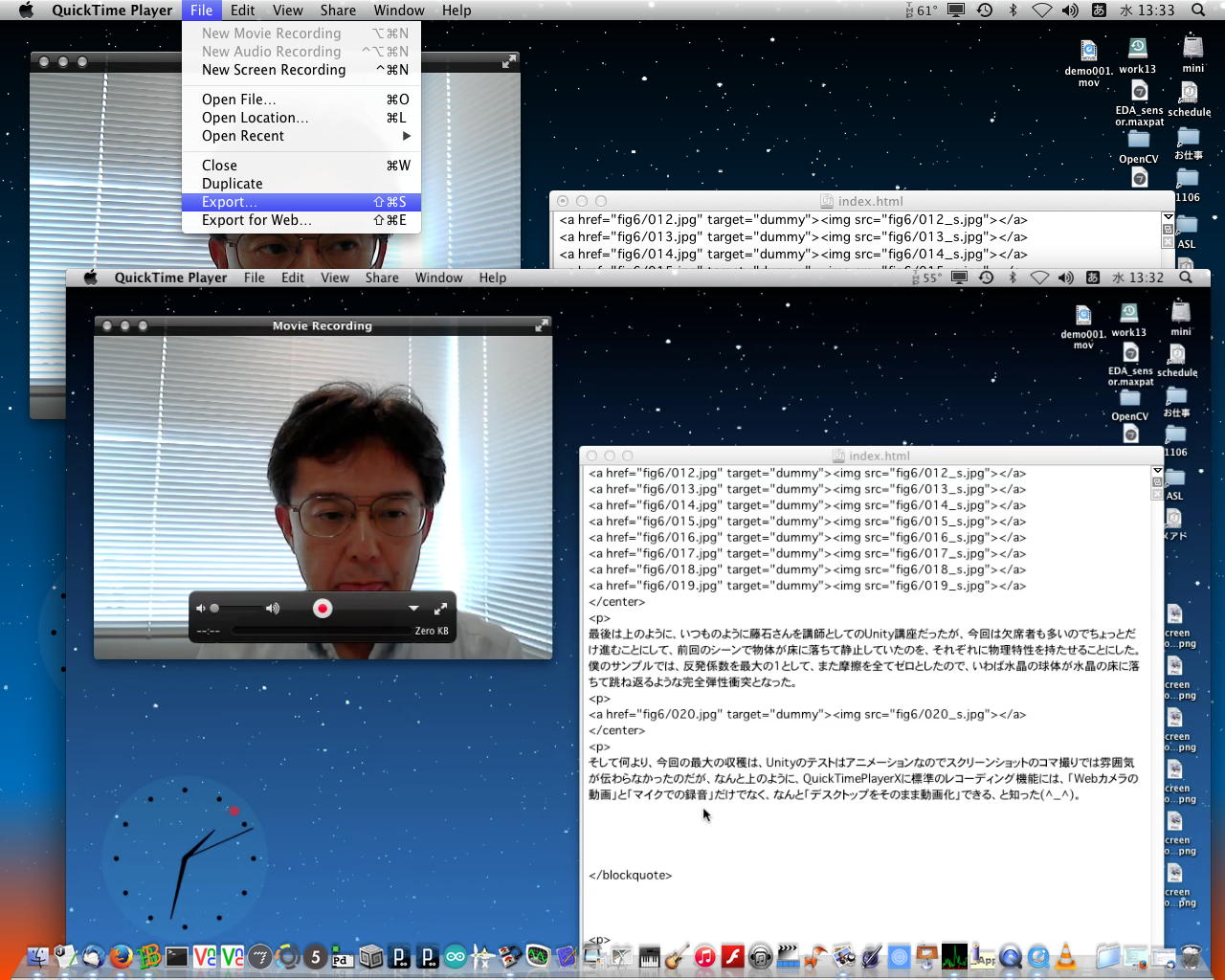
Task: Open the Time Machine menu bar icon
Action: pos(985,11)
